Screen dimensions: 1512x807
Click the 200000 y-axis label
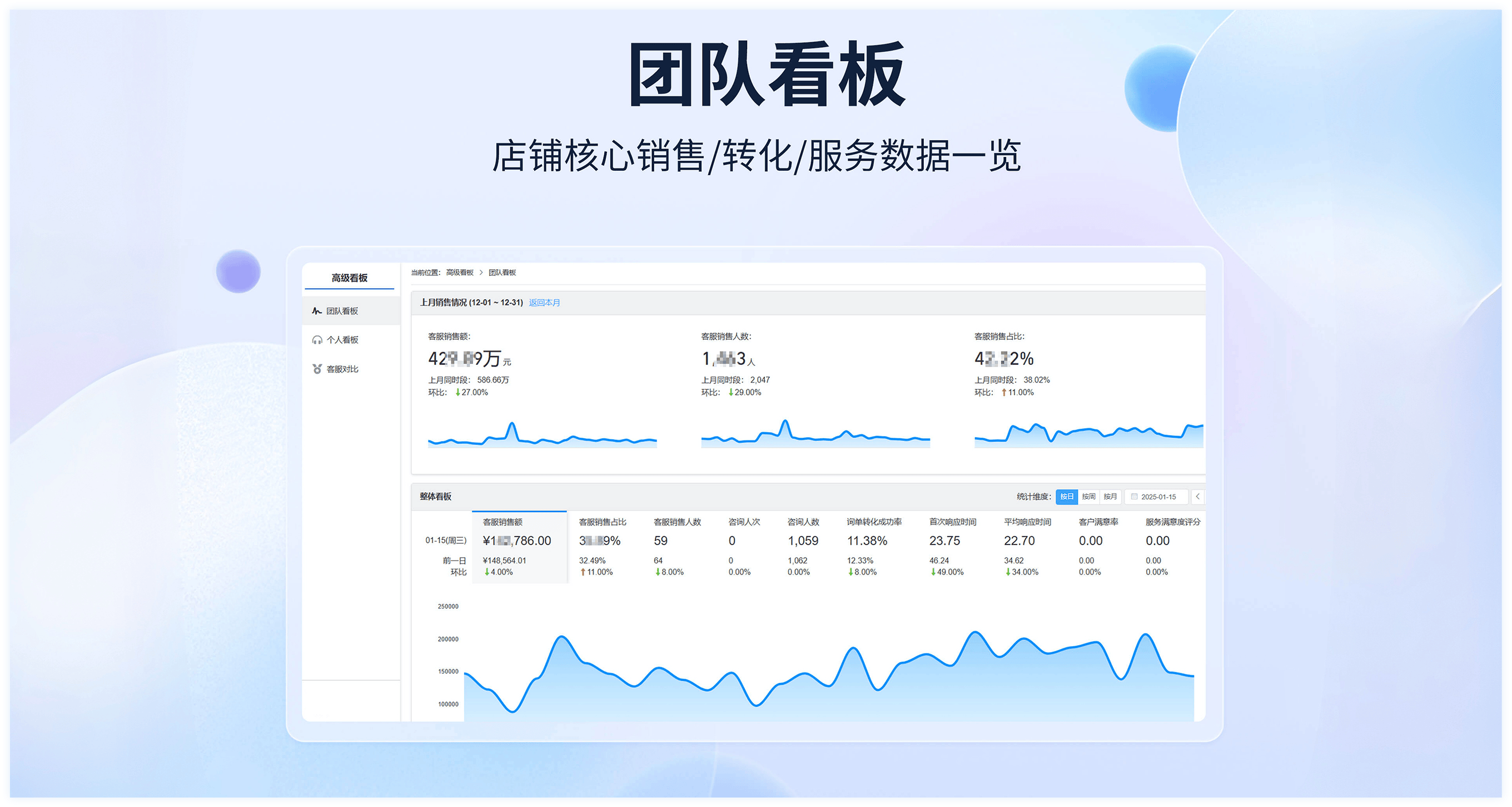tap(448, 639)
